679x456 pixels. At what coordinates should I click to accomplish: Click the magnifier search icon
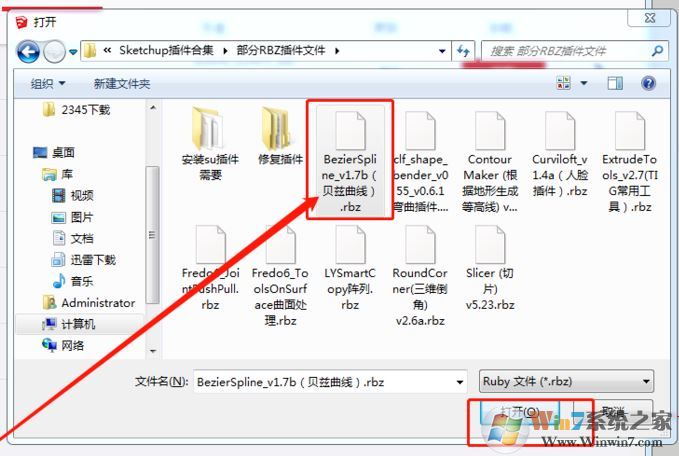click(657, 51)
